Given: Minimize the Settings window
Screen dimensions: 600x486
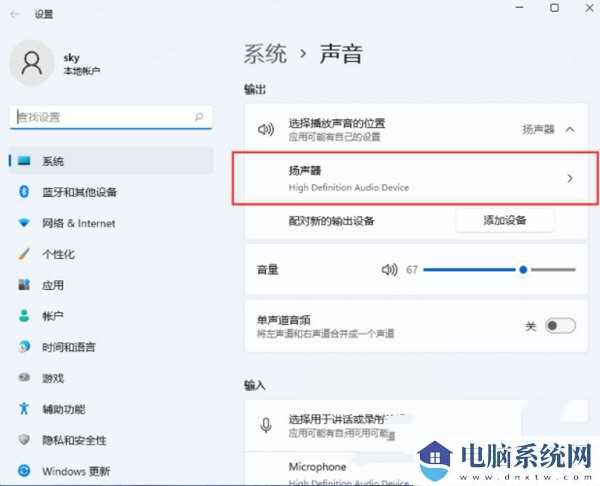Looking at the screenshot, I should tap(520, 7).
